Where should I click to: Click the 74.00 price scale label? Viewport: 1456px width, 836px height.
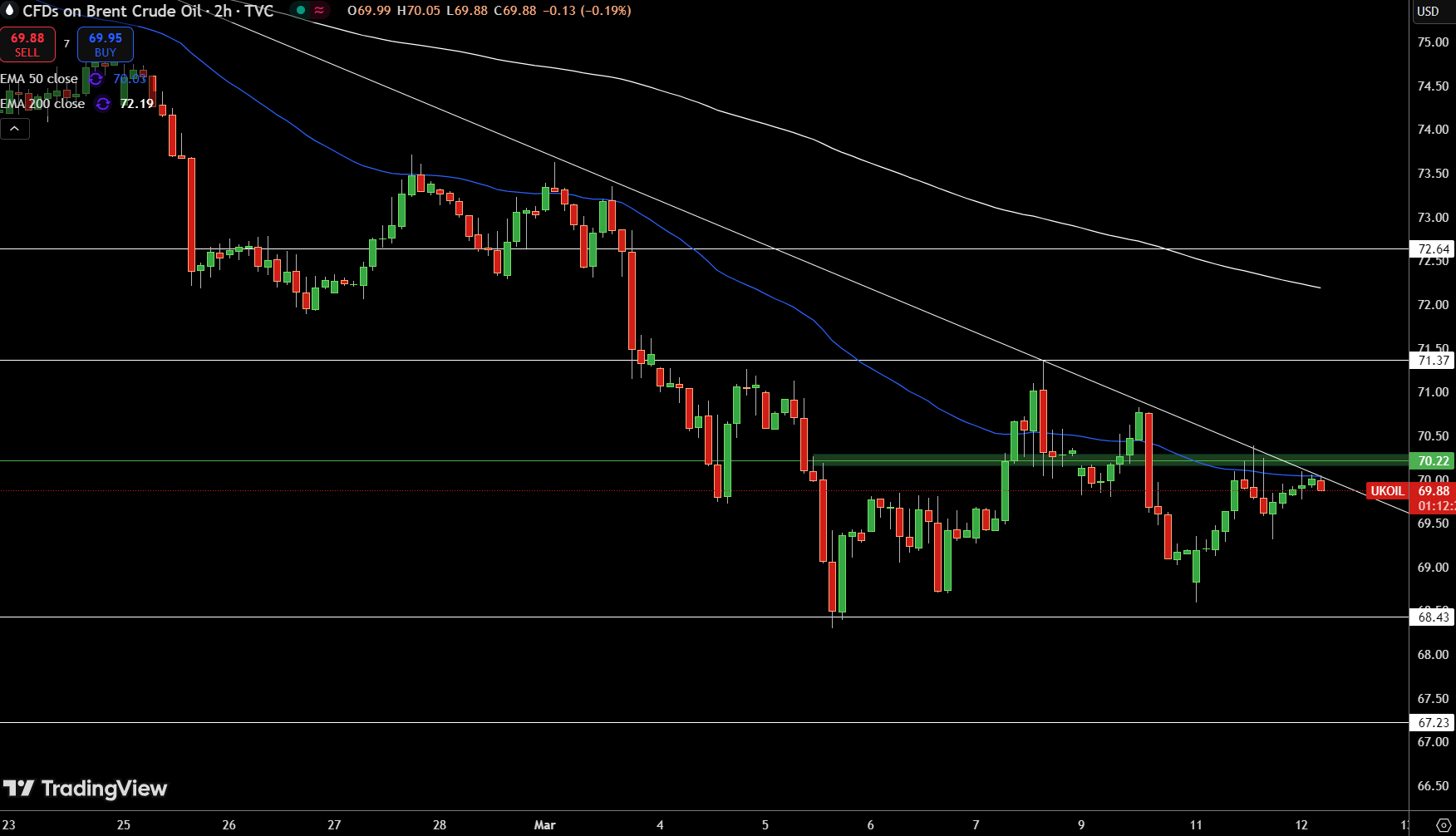click(1433, 130)
